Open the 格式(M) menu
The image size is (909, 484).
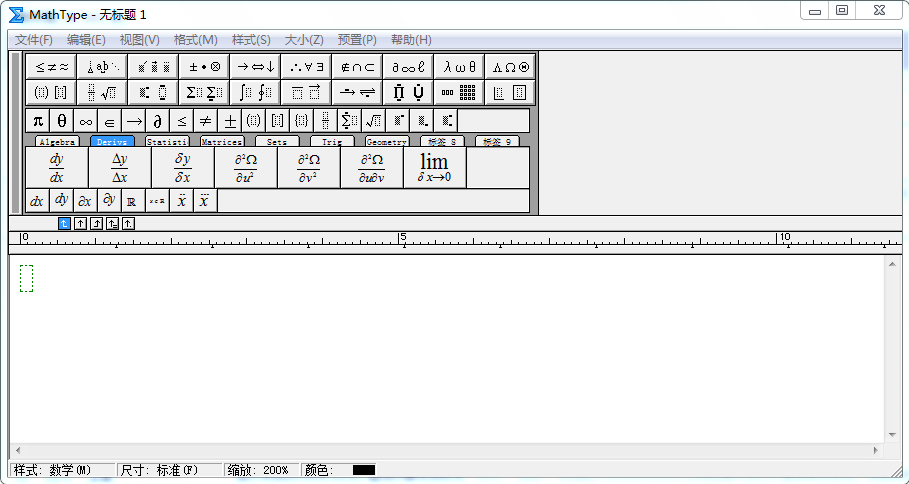coord(196,40)
